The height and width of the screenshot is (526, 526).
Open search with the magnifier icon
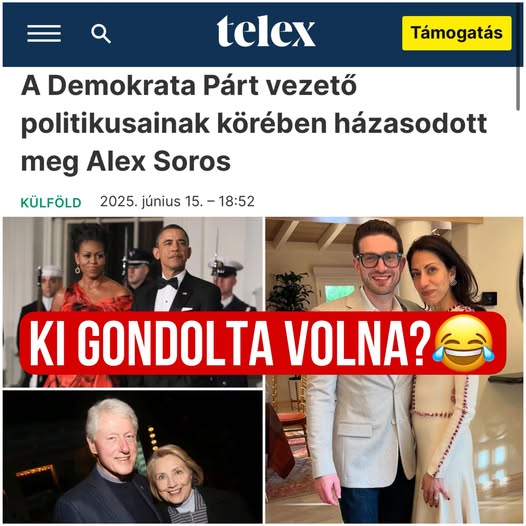[x=101, y=33]
